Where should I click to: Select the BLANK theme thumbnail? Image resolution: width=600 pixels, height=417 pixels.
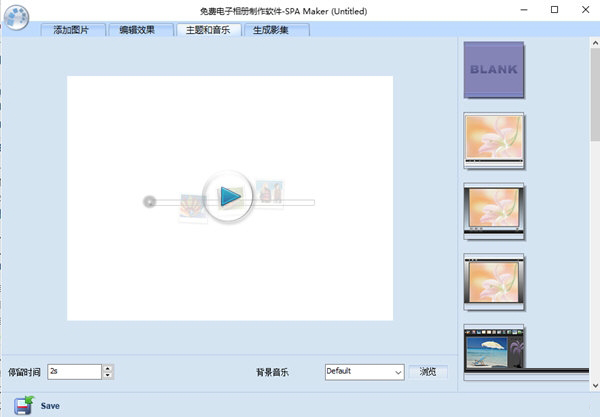[x=494, y=70]
